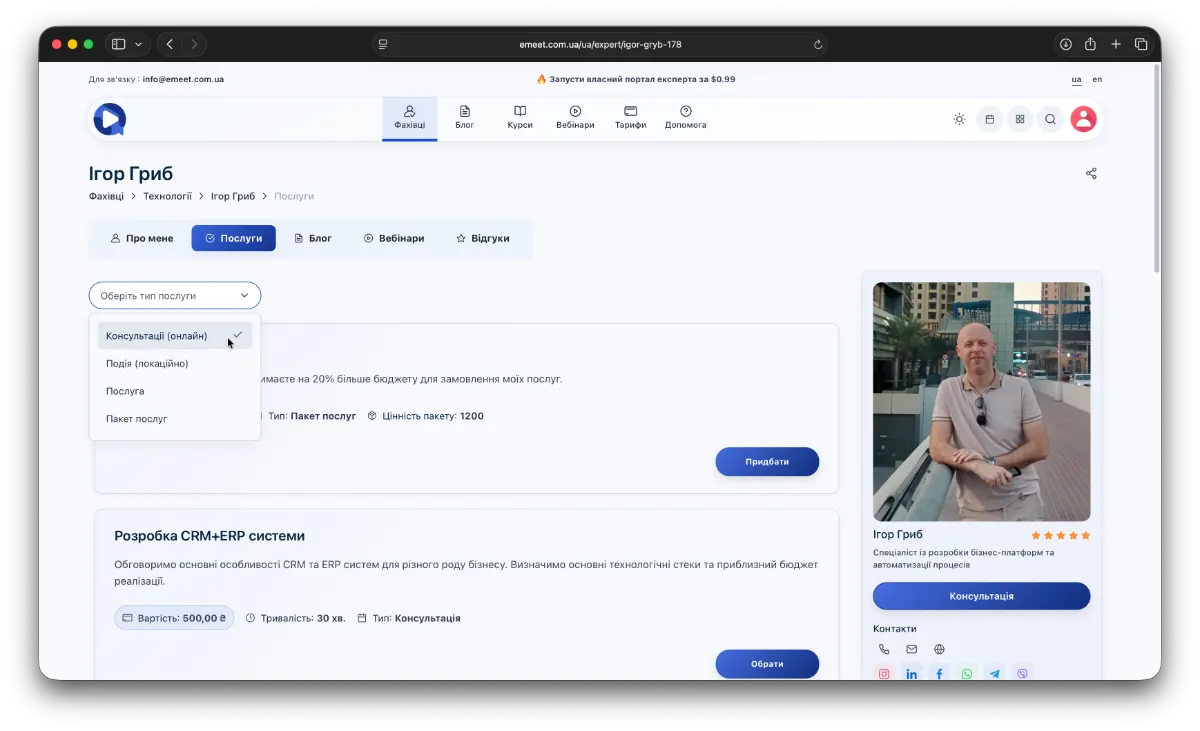Screen dimensions: 1200x731
Task: Switch site language to ua
Action: point(1076,79)
